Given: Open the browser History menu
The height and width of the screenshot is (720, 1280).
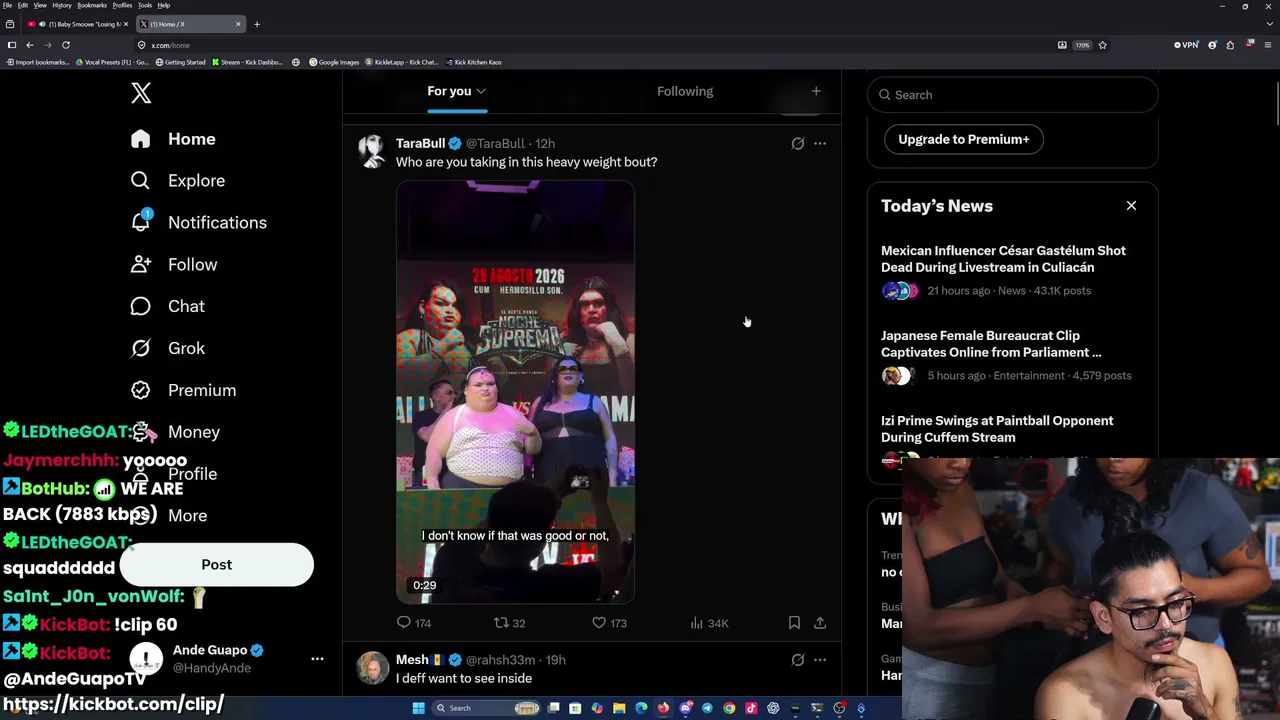Looking at the screenshot, I should pyautogui.click(x=62, y=5).
